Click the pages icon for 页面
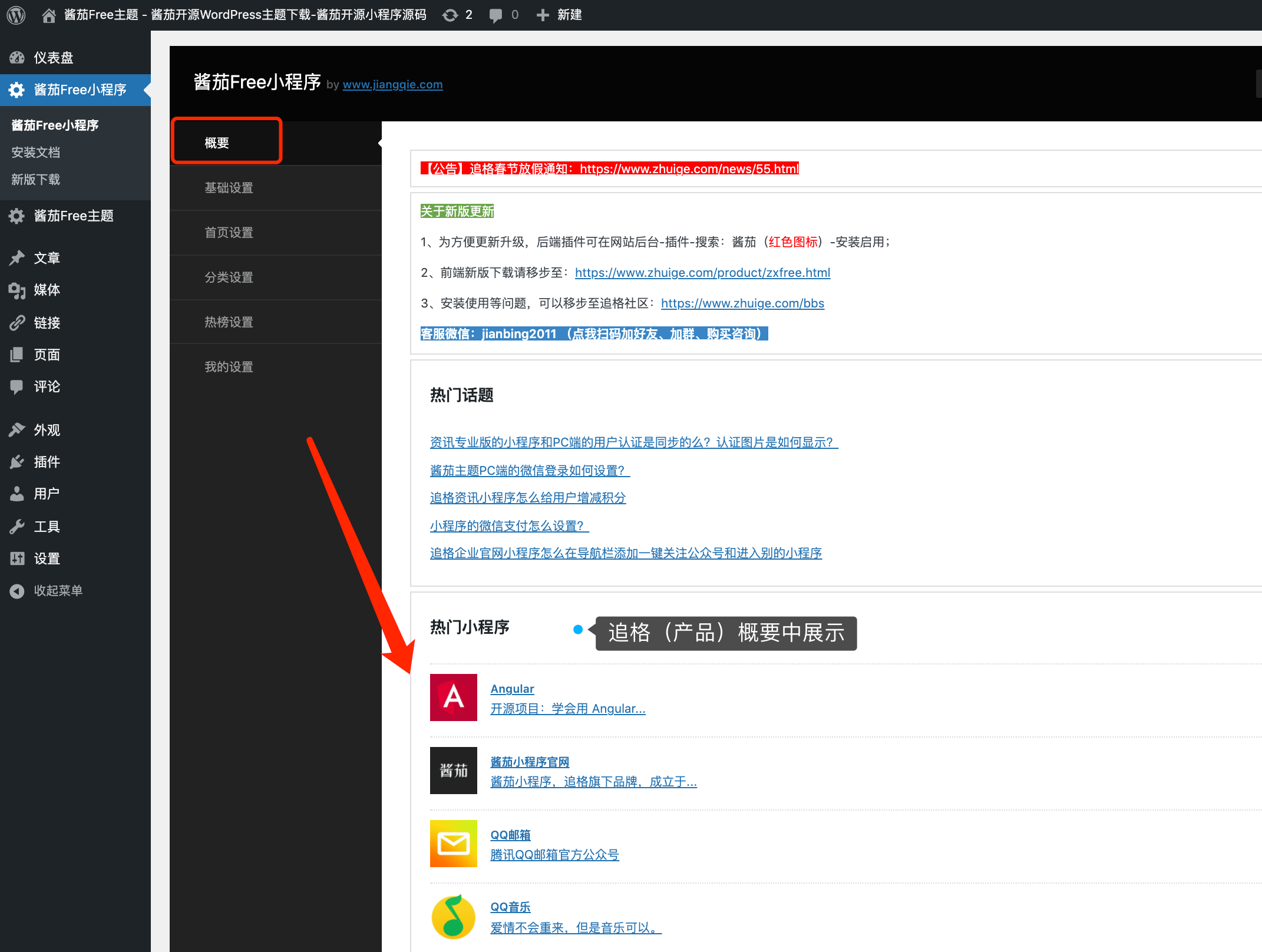 (17, 355)
